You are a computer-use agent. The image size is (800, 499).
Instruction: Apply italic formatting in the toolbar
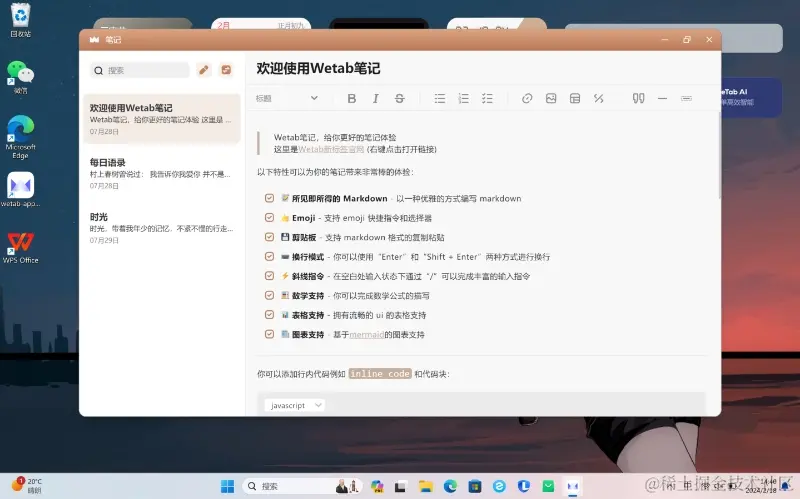[x=376, y=98]
